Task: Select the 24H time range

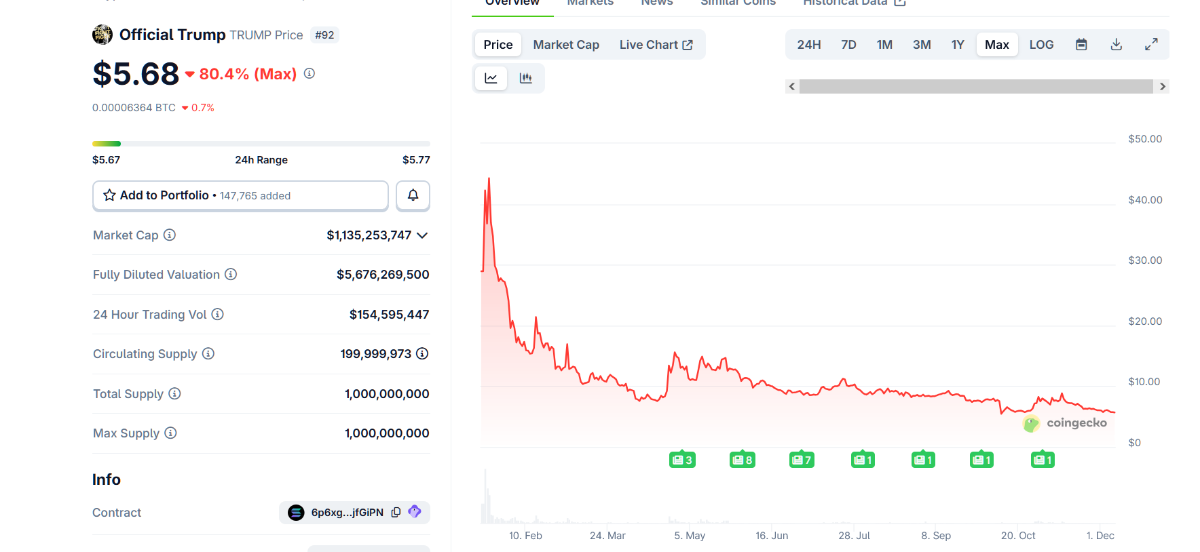Action: (809, 45)
